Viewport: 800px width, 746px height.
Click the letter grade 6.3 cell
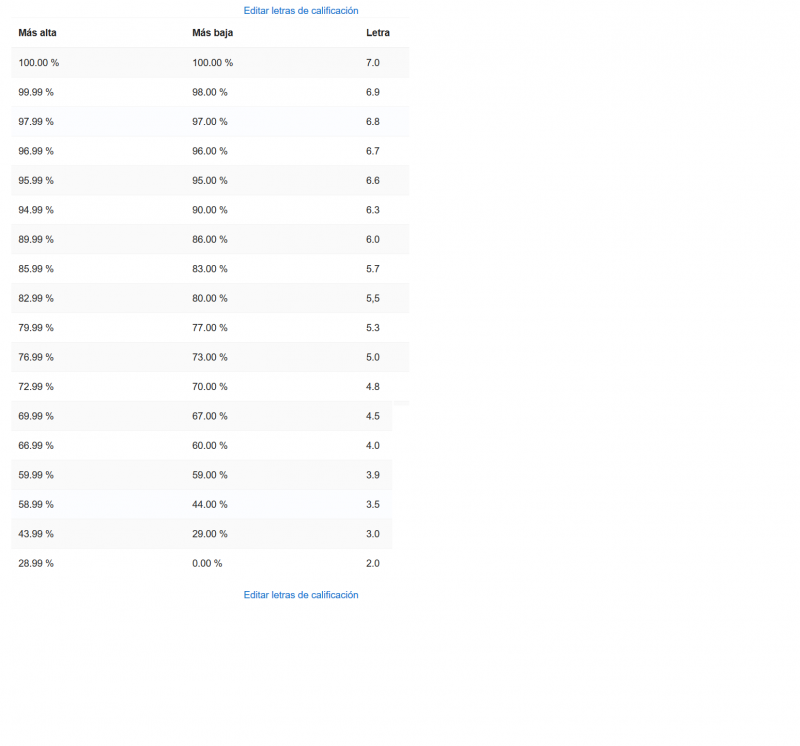[373, 210]
